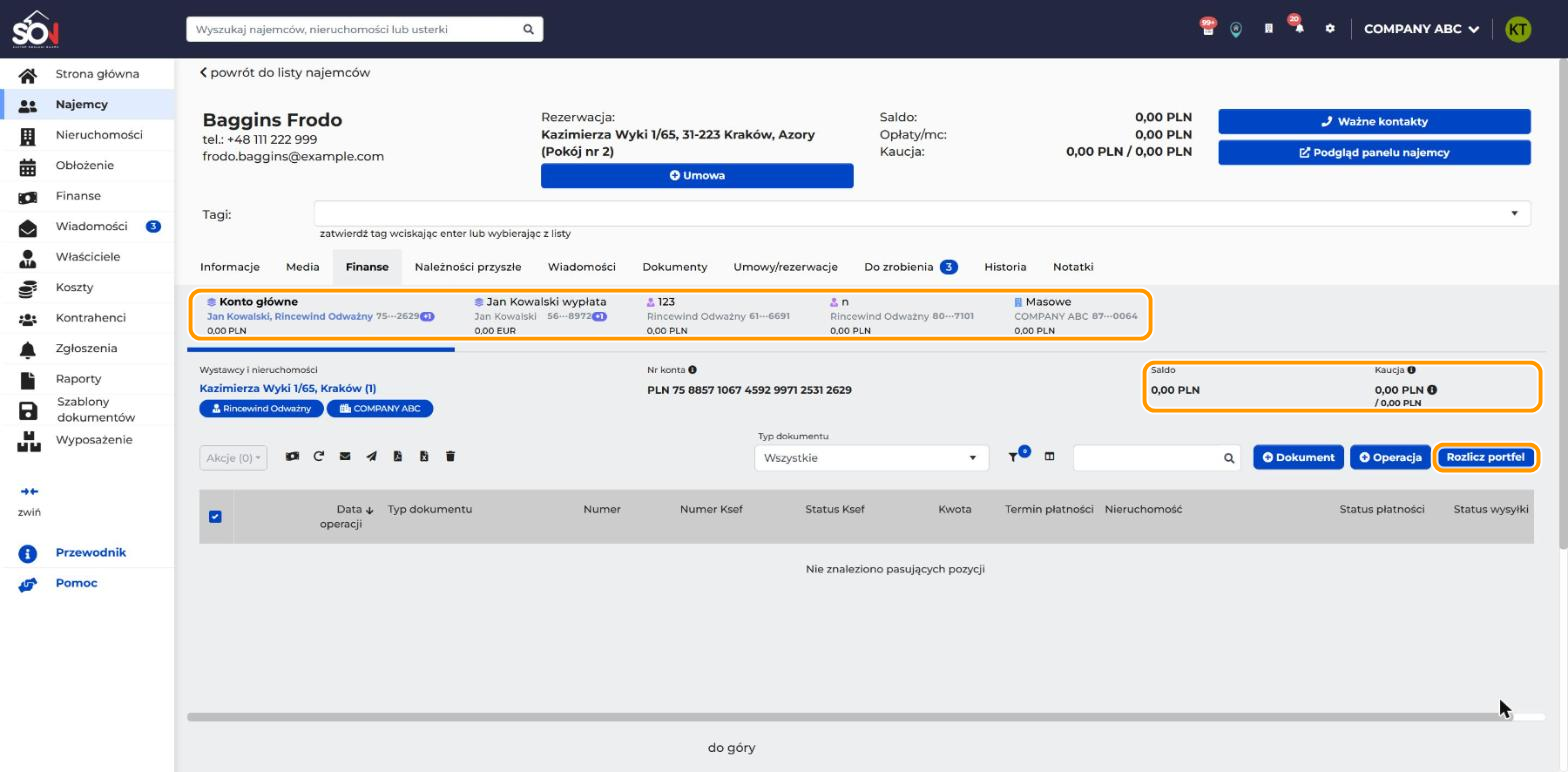
Task: Open Ważne kontakty button
Action: pos(1374,121)
